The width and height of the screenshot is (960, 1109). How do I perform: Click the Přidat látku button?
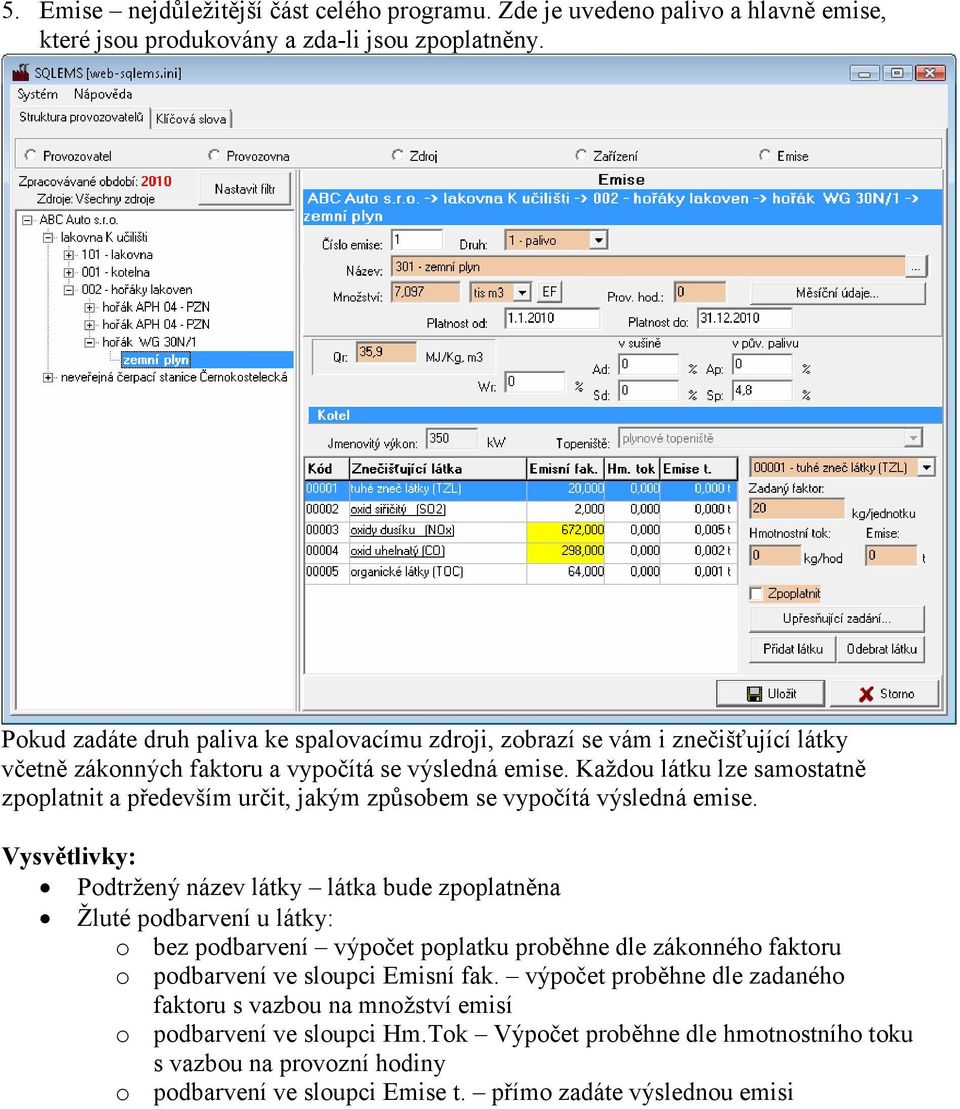point(792,649)
